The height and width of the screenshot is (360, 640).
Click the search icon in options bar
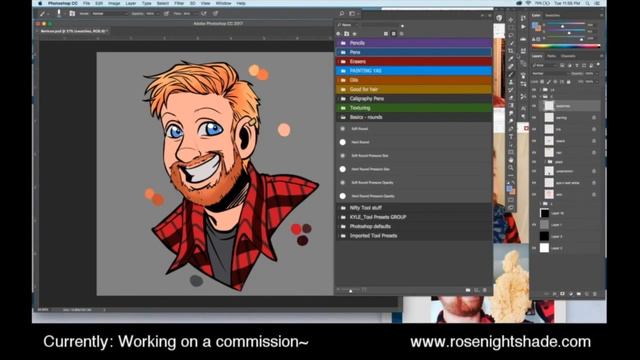click(342, 13)
